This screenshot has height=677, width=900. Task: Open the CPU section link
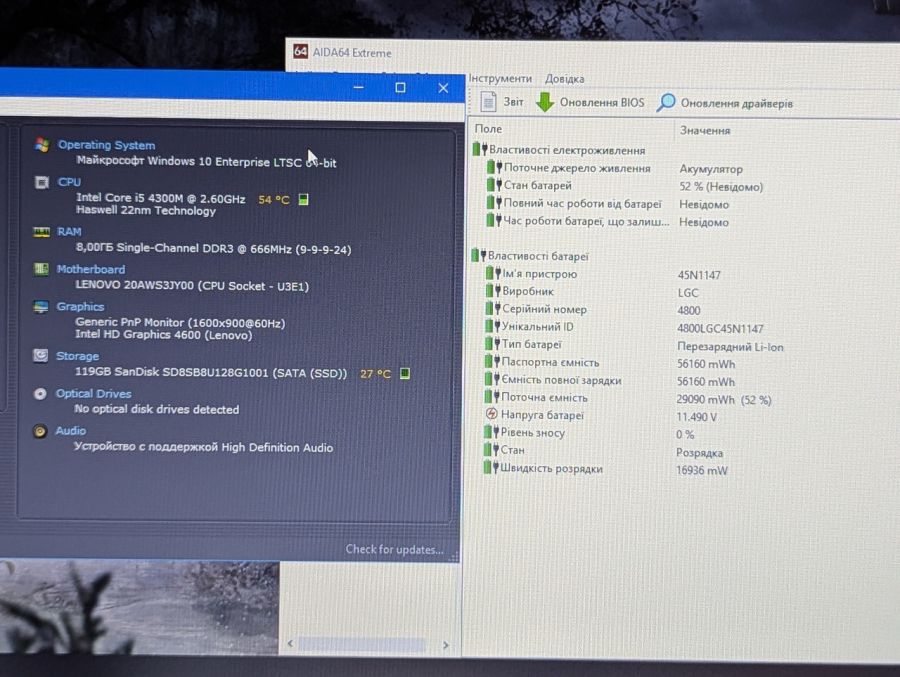tap(69, 181)
